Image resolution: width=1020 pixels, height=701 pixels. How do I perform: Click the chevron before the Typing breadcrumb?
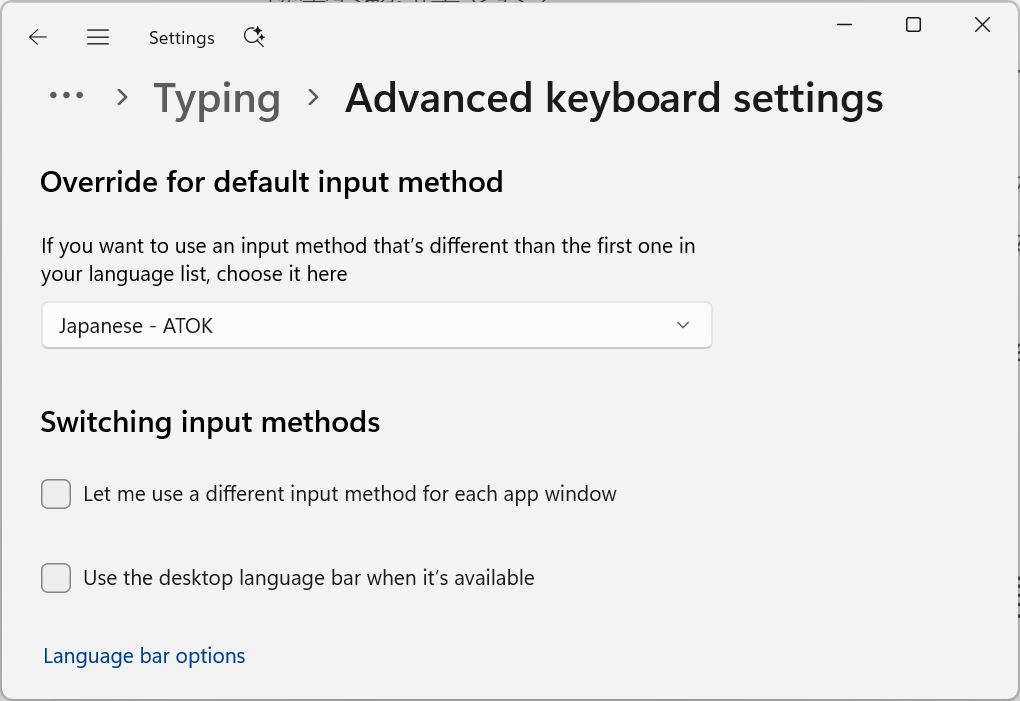(122, 97)
